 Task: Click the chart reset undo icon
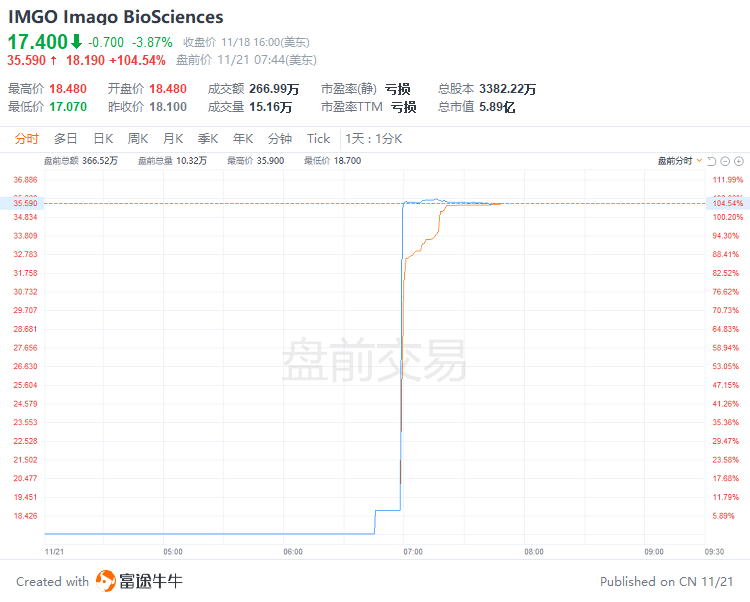click(711, 161)
